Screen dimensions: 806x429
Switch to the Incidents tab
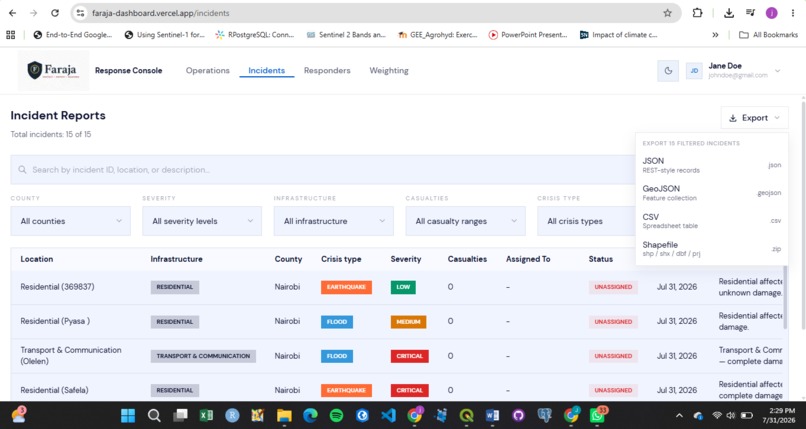click(266, 70)
